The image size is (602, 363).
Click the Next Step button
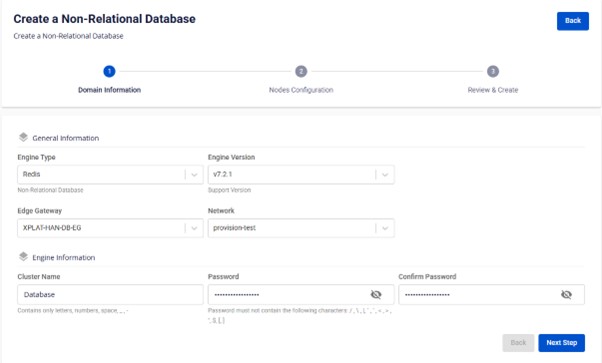562,343
